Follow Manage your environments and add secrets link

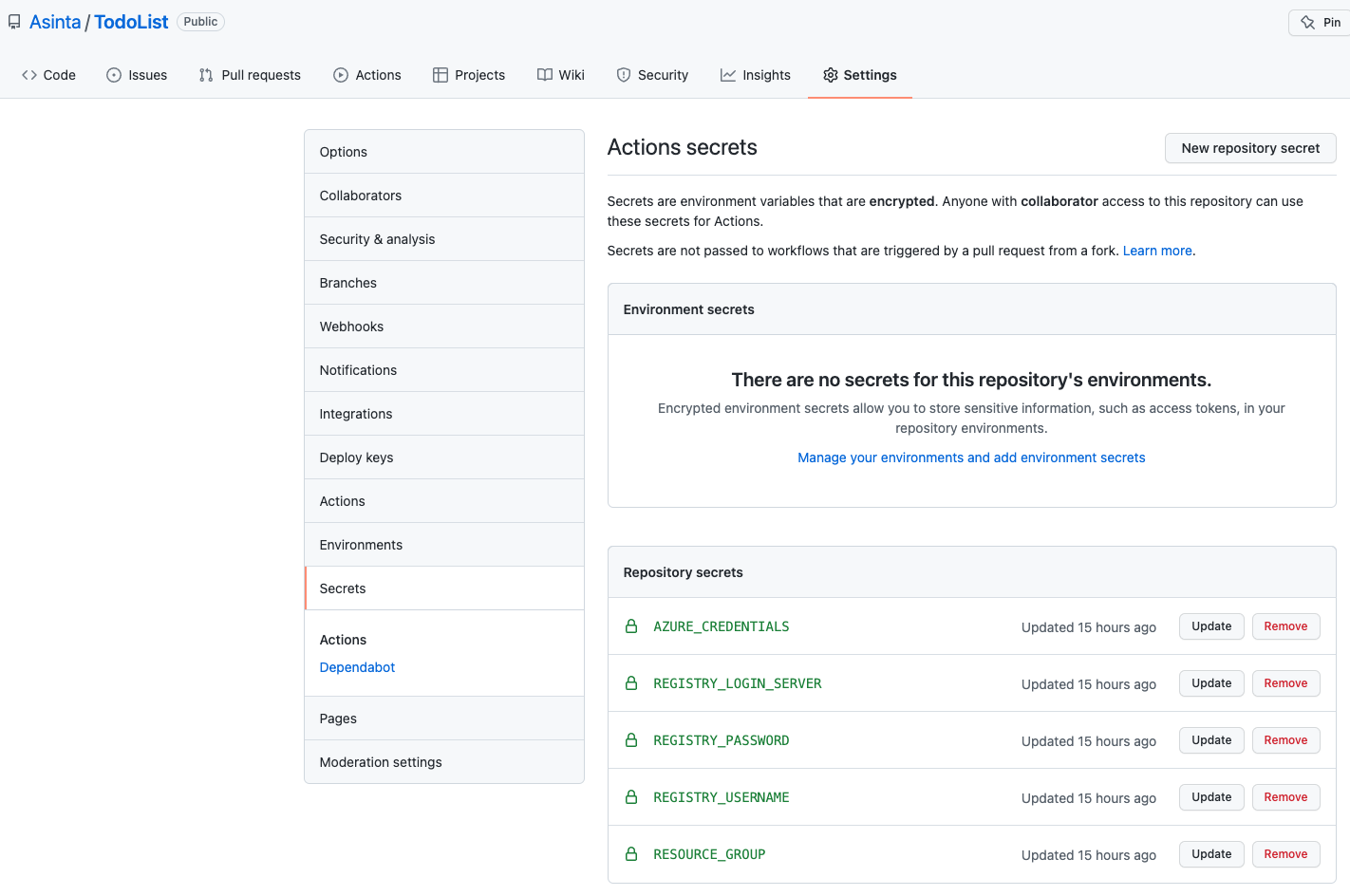(971, 457)
